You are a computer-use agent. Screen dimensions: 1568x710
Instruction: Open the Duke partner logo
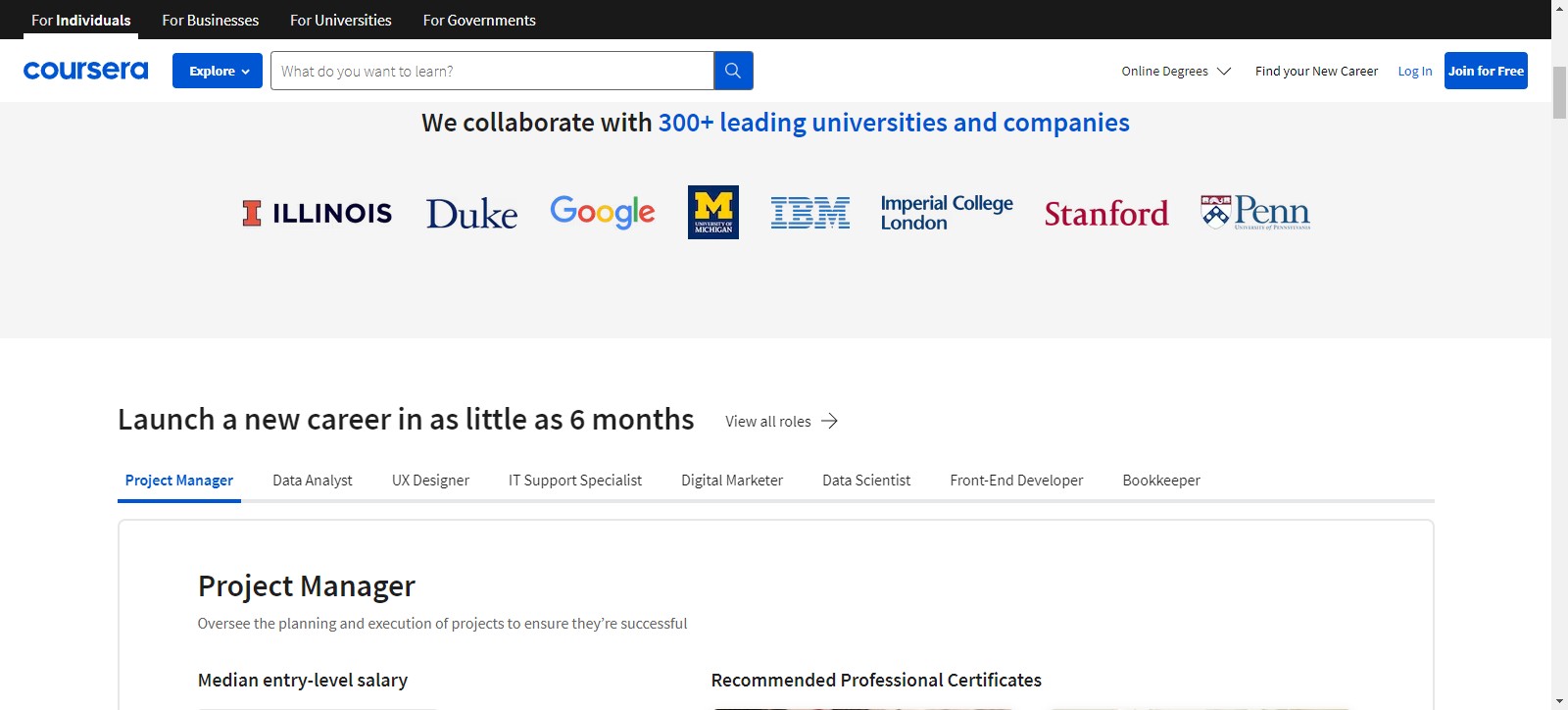471,213
